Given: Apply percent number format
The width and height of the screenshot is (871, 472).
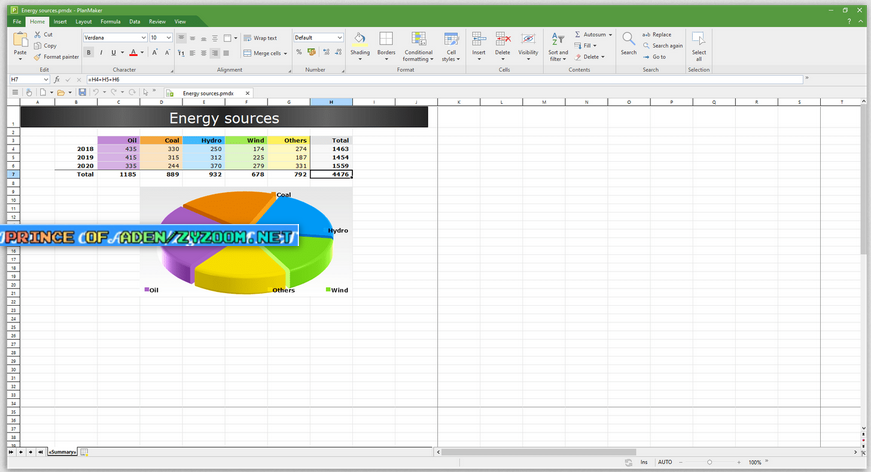Looking at the screenshot, I should [299, 52].
